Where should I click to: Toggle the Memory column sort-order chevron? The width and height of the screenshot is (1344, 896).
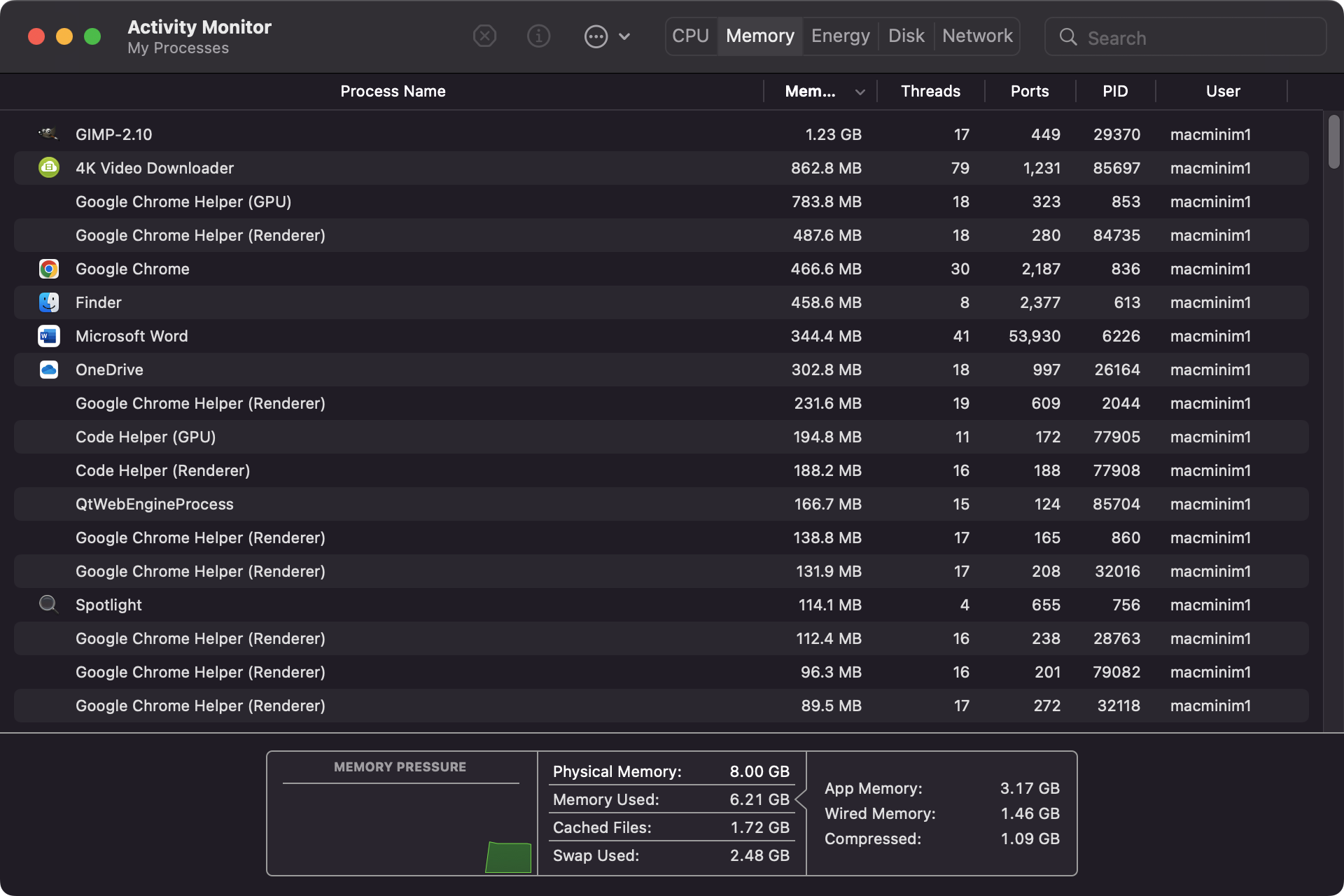pos(860,92)
